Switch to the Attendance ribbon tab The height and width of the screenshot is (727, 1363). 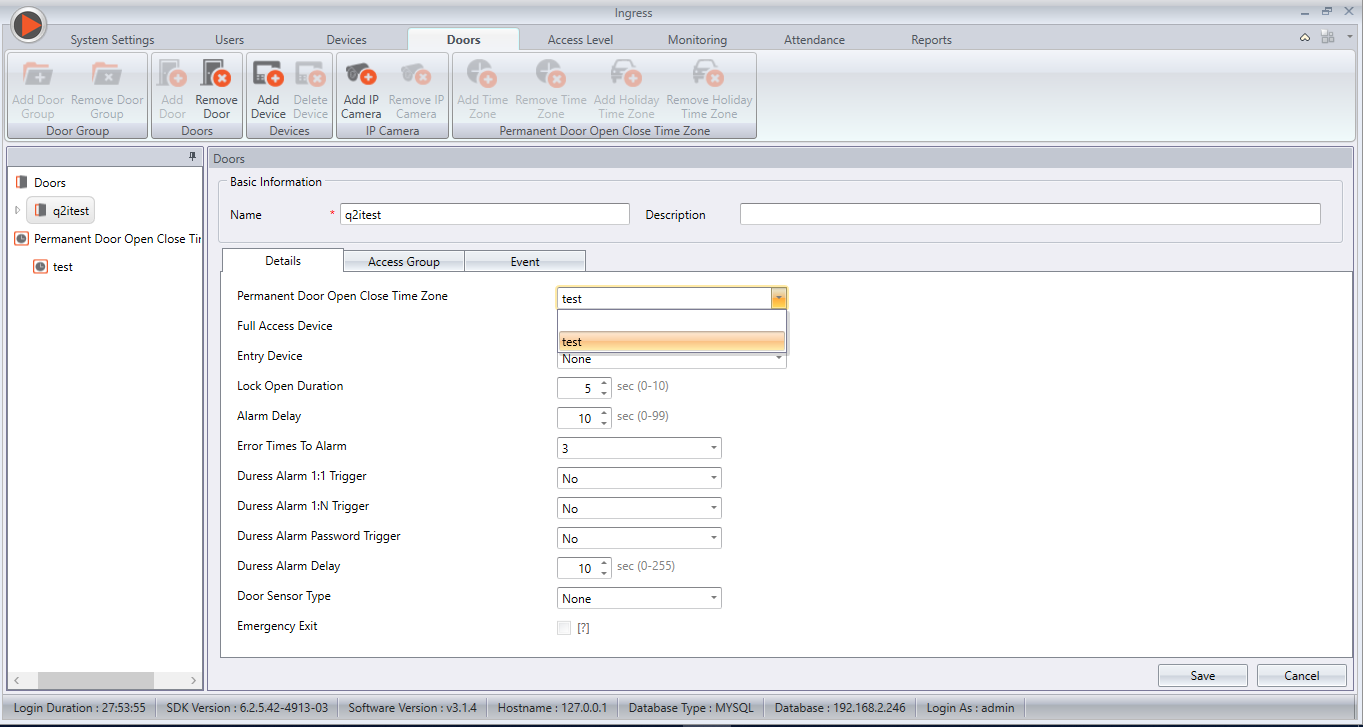[814, 40]
